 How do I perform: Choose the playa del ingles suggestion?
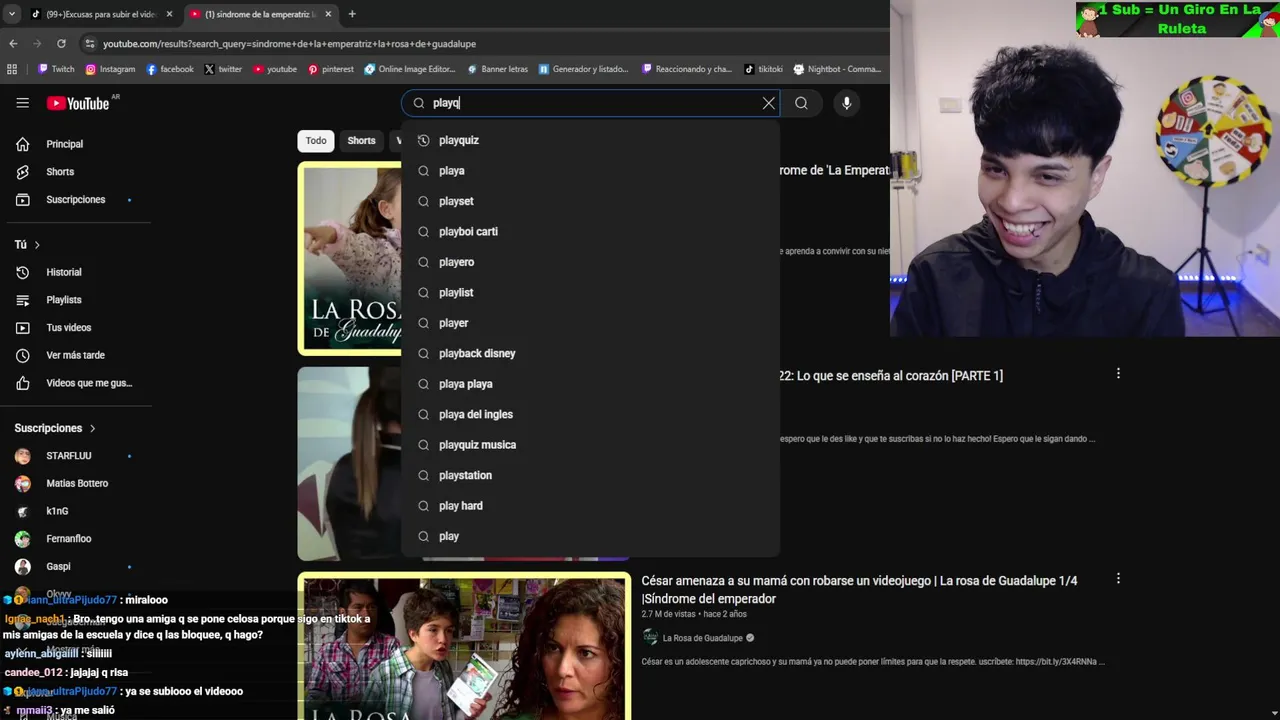click(x=590, y=415)
